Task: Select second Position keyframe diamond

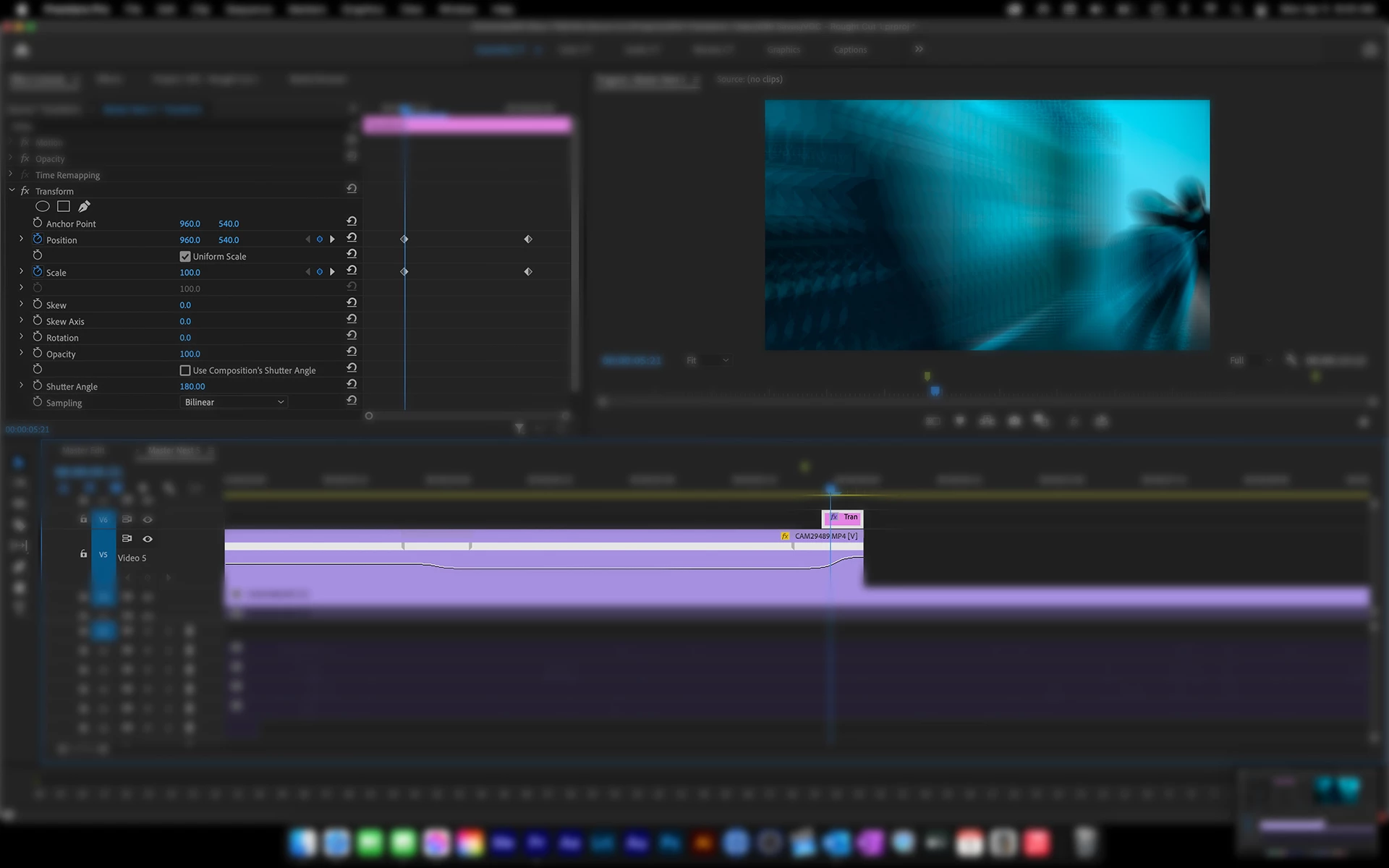Action: point(528,239)
